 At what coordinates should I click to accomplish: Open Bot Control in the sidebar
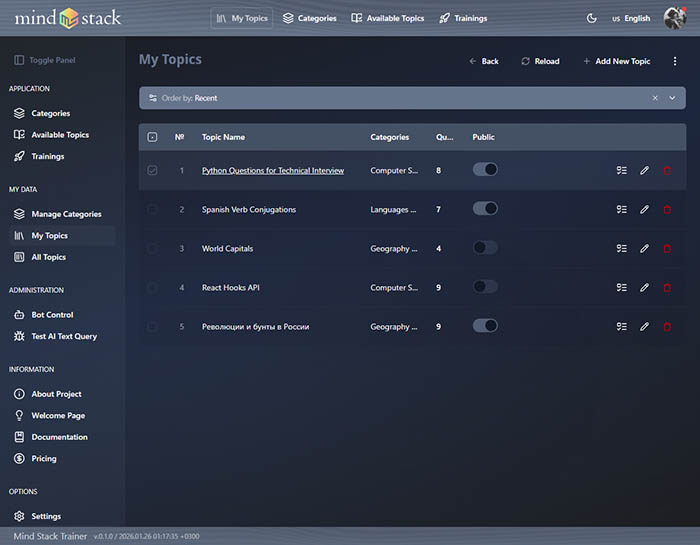pyautogui.click(x=44, y=315)
